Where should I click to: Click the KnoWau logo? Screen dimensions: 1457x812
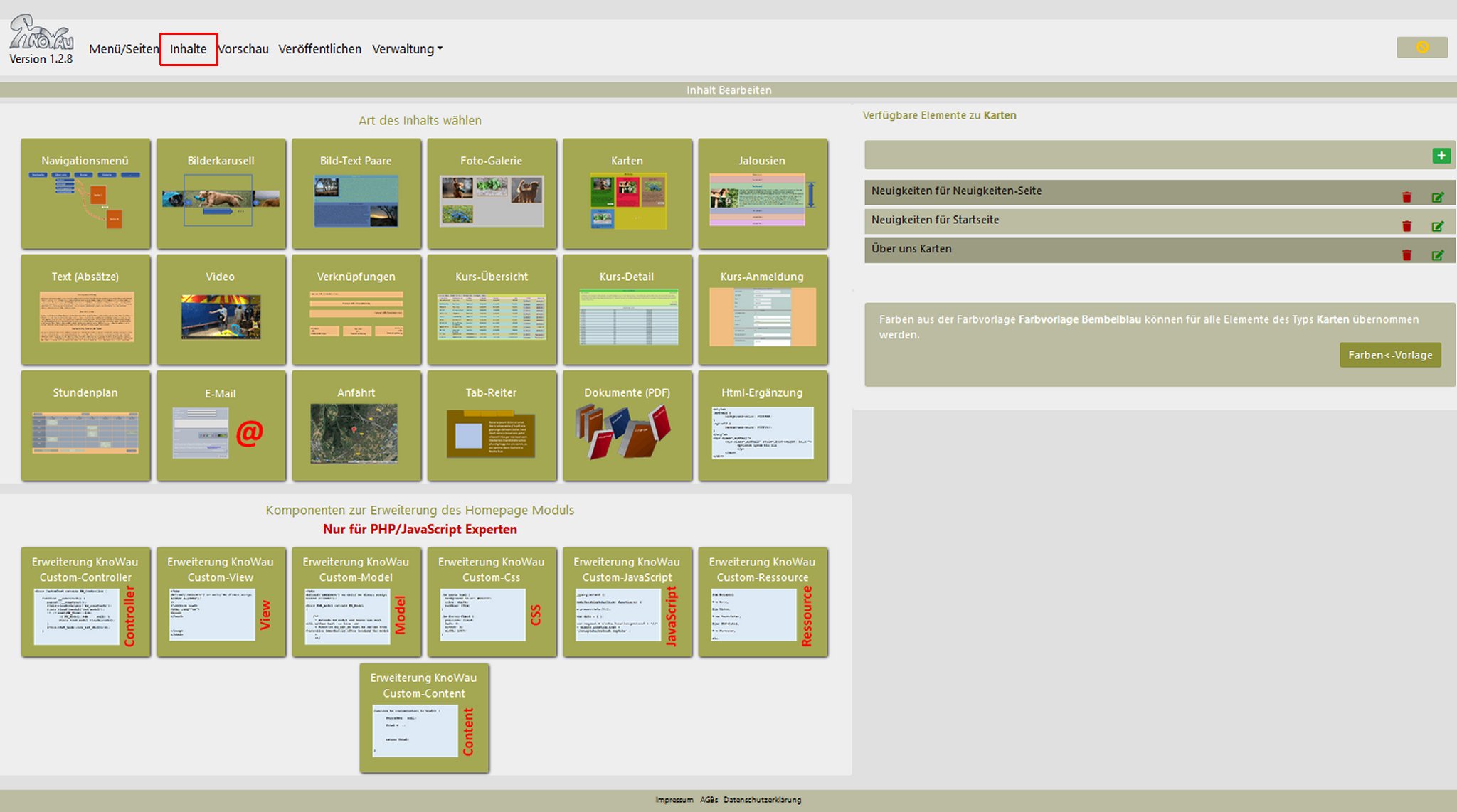tap(41, 34)
